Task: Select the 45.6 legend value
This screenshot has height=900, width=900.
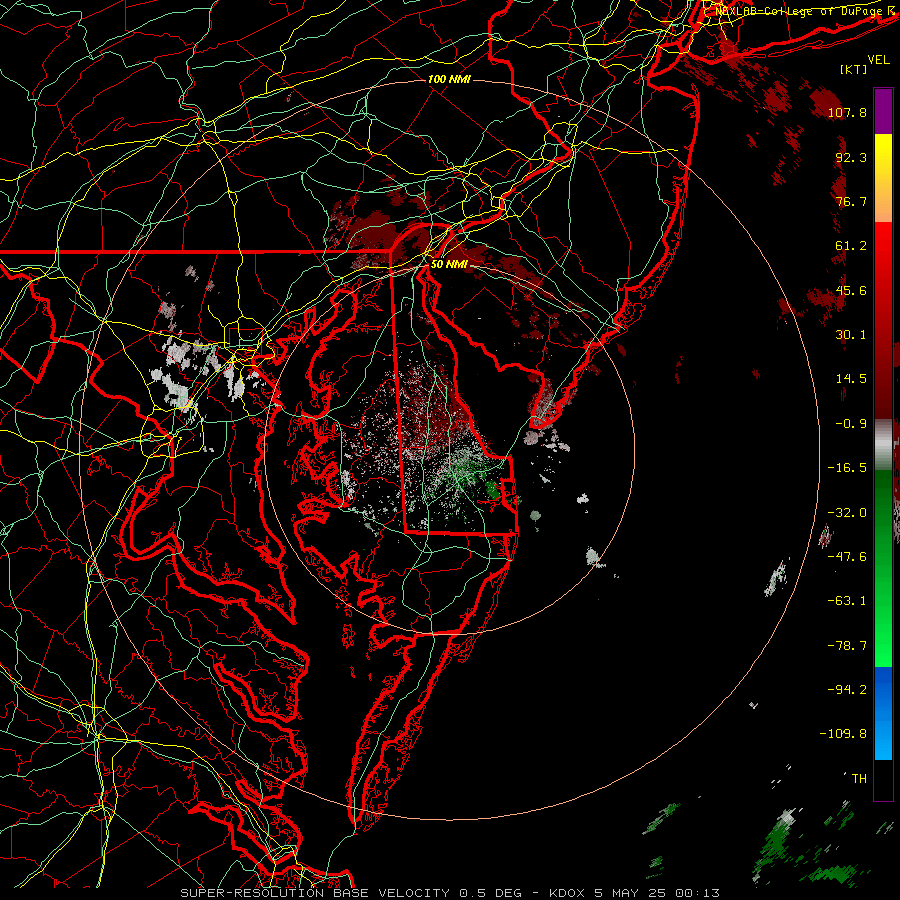Action: coord(851,290)
